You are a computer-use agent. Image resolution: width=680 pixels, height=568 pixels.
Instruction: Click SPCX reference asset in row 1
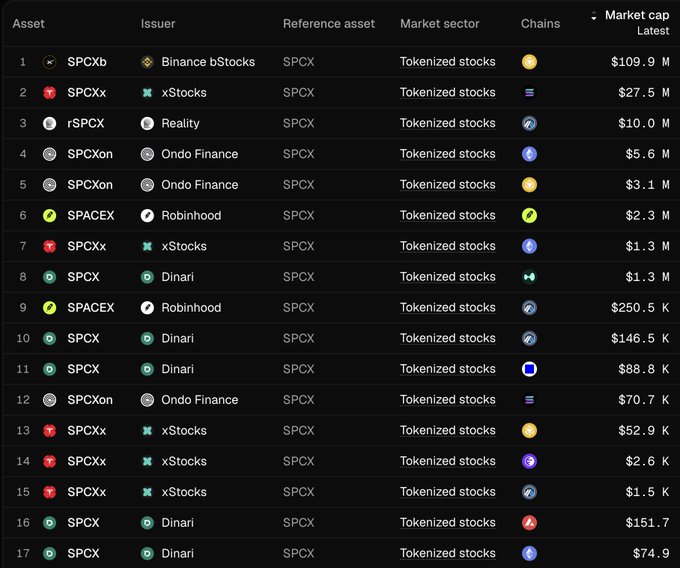[x=298, y=62]
